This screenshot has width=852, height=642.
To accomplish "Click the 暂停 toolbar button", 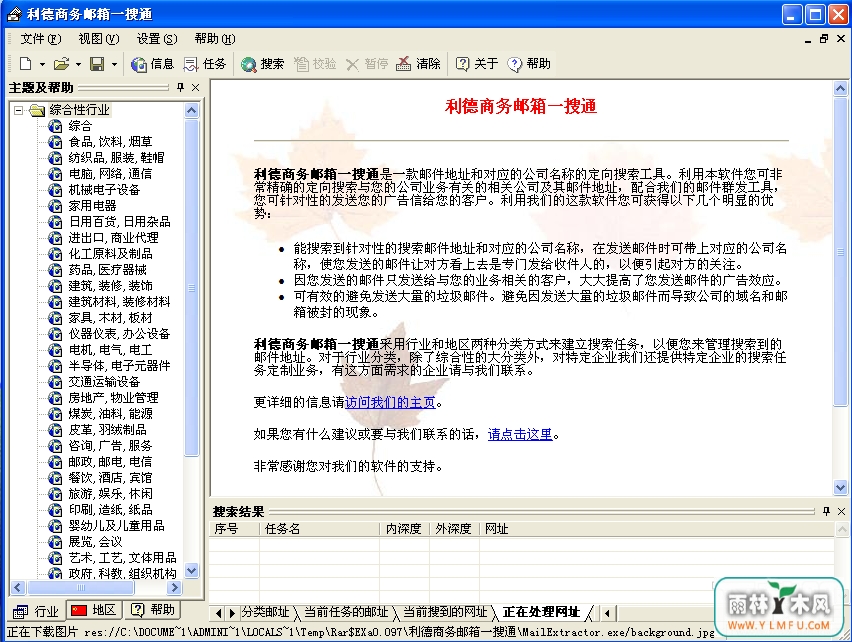I will (367, 64).
